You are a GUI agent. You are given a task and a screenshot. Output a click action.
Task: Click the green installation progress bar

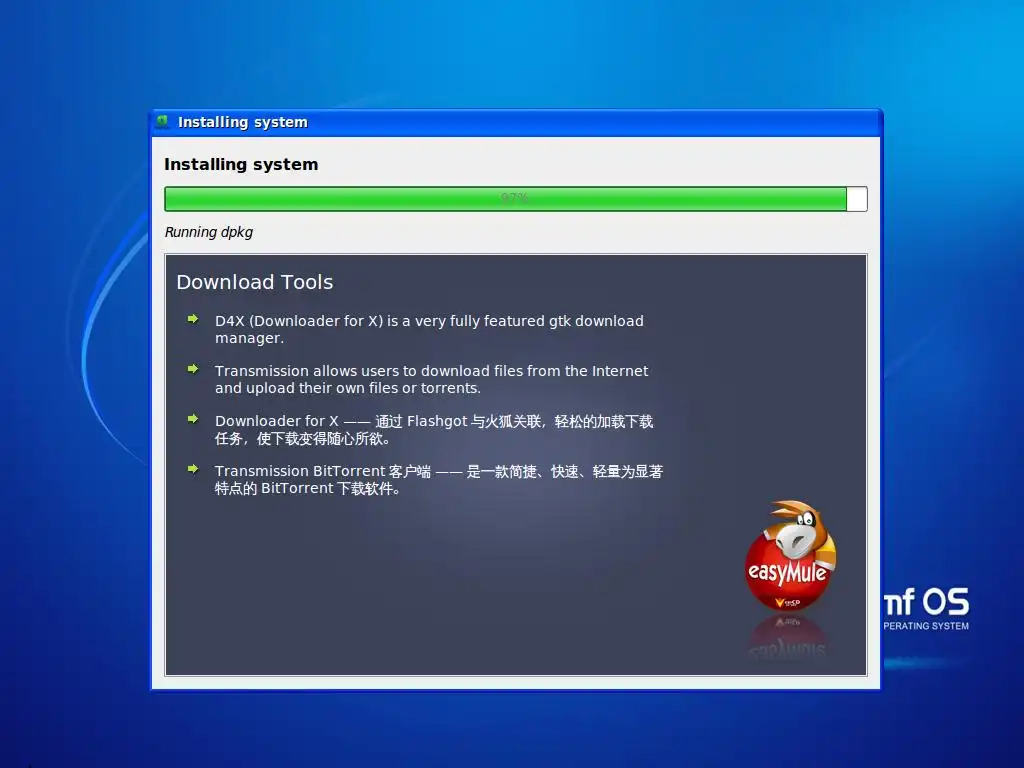tap(515, 199)
